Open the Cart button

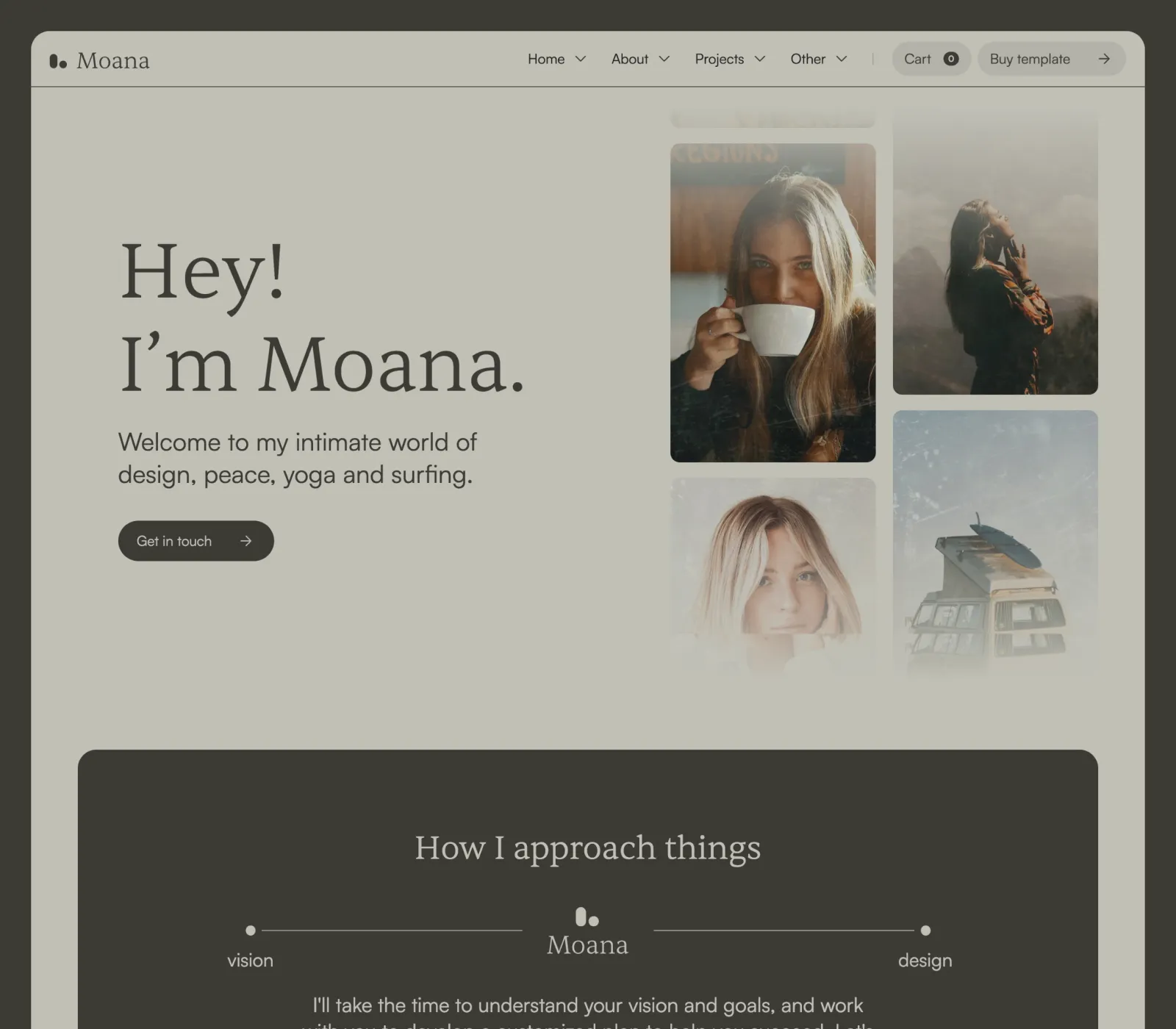(931, 59)
